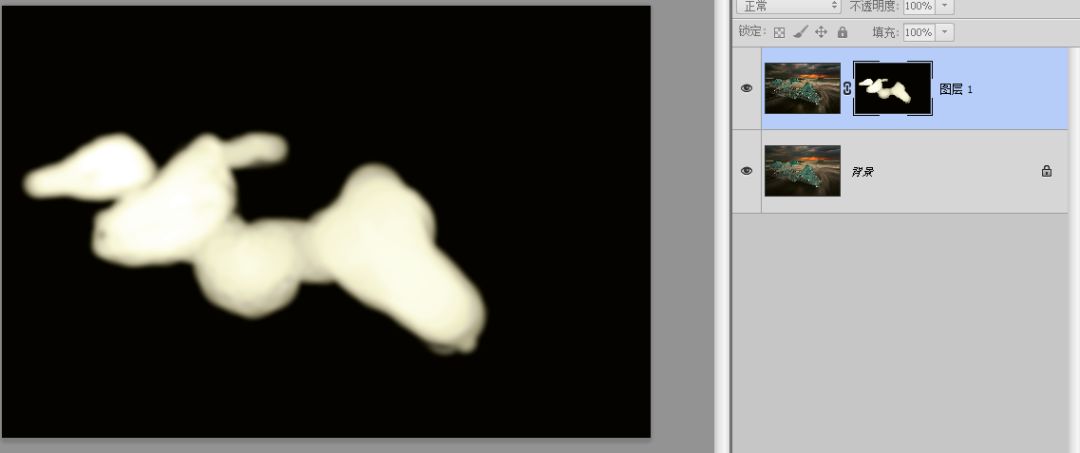1080x453 pixels.
Task: Expand the fill slider arrow
Action: pyautogui.click(x=945, y=32)
